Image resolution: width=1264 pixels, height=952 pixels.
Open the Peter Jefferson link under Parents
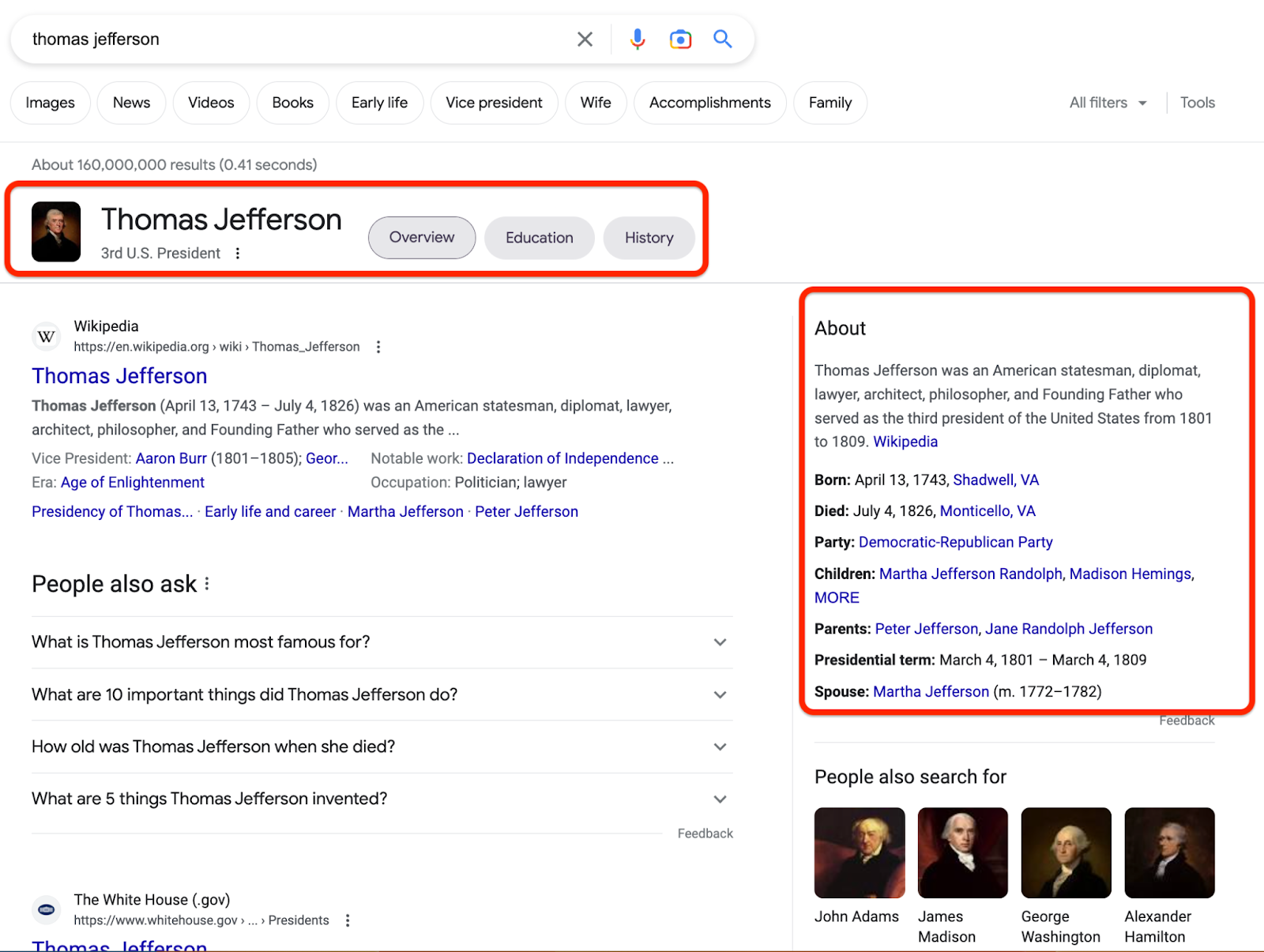(927, 629)
